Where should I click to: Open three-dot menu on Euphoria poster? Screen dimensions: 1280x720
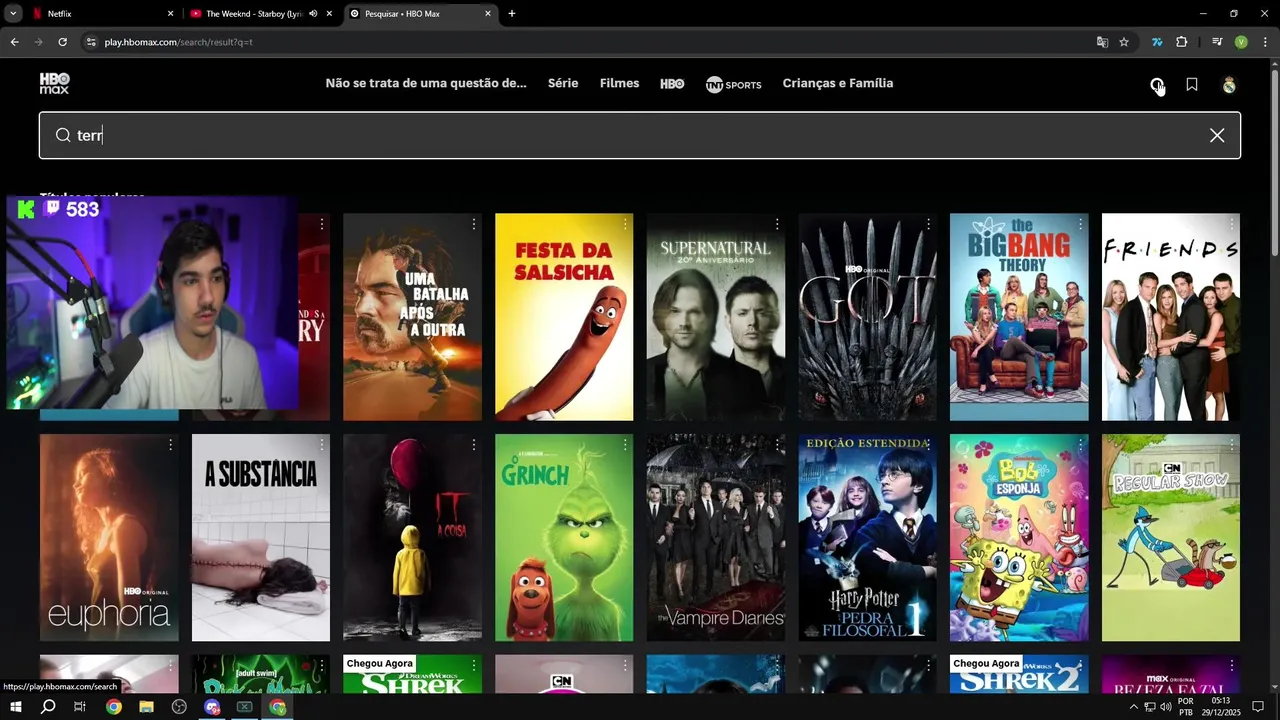pyautogui.click(x=170, y=444)
